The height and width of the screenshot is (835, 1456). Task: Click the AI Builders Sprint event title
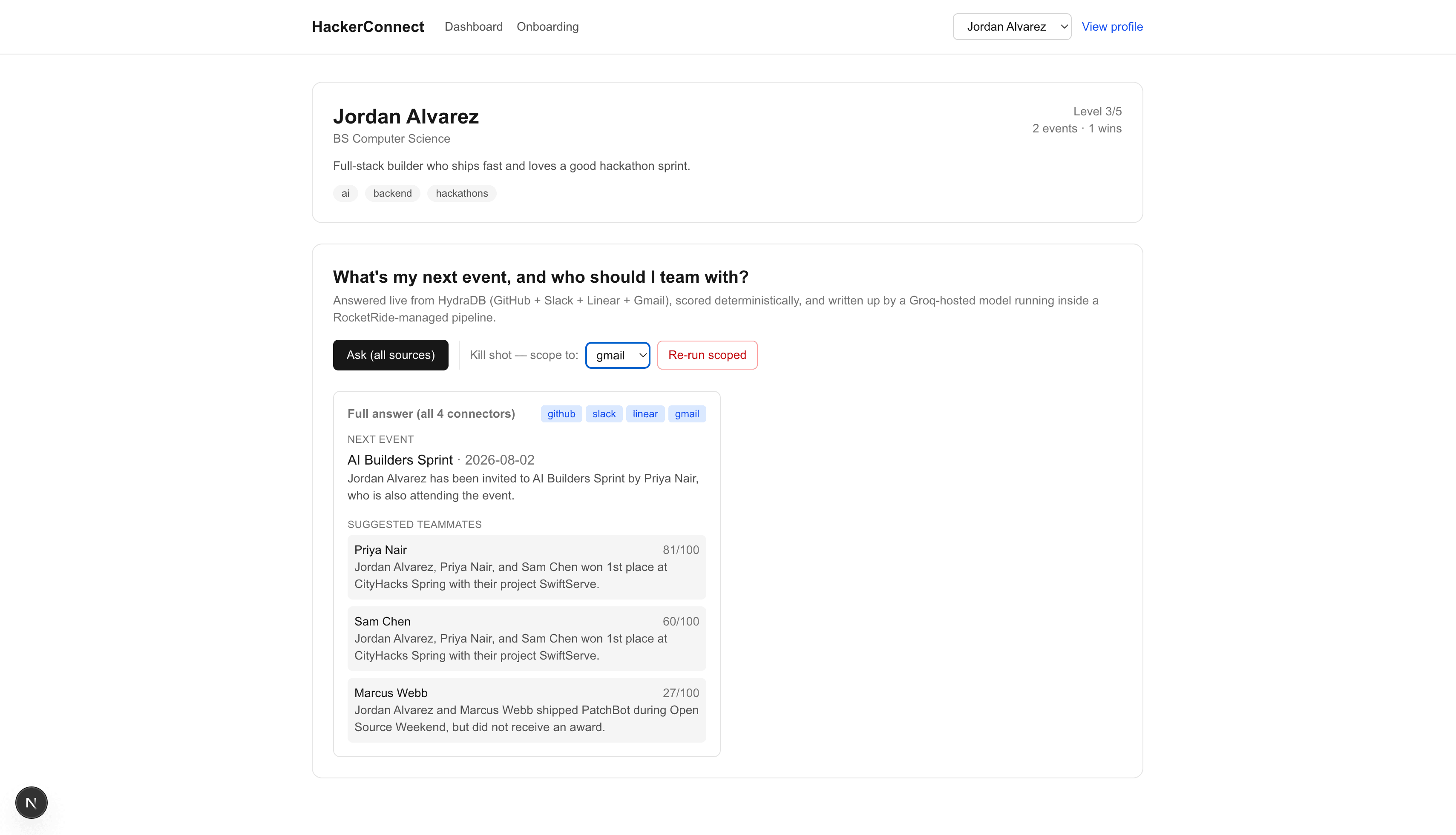coord(400,460)
